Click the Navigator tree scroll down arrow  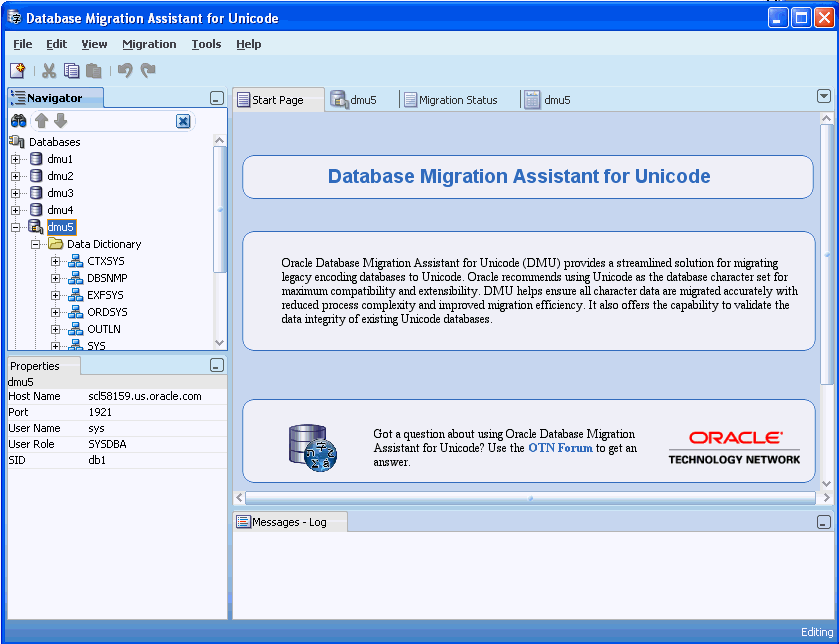(x=219, y=343)
